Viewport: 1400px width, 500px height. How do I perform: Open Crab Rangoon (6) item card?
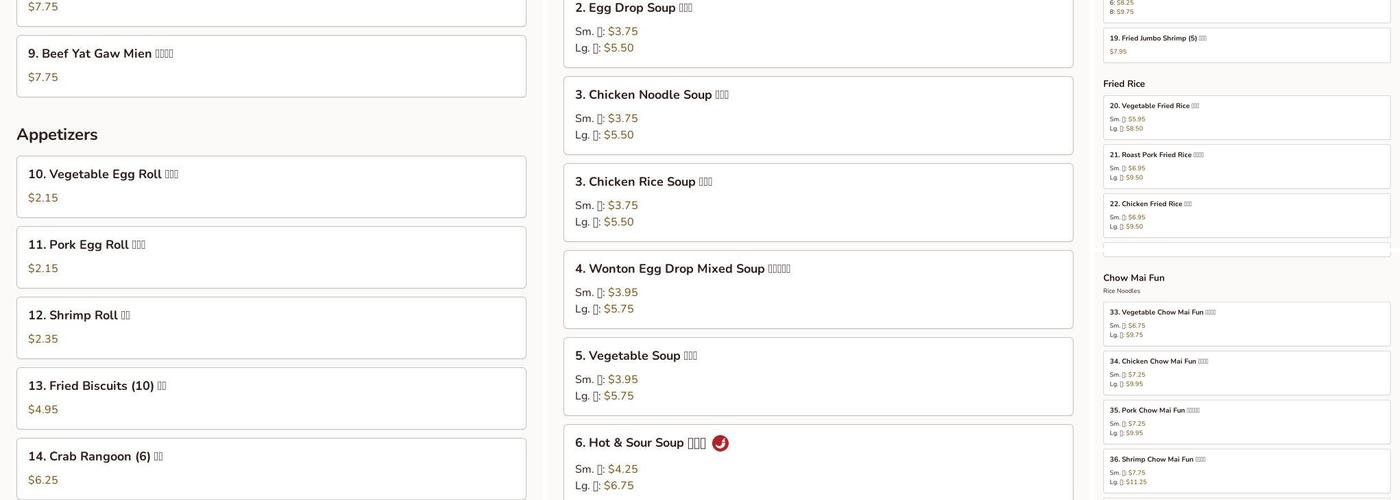pos(271,468)
